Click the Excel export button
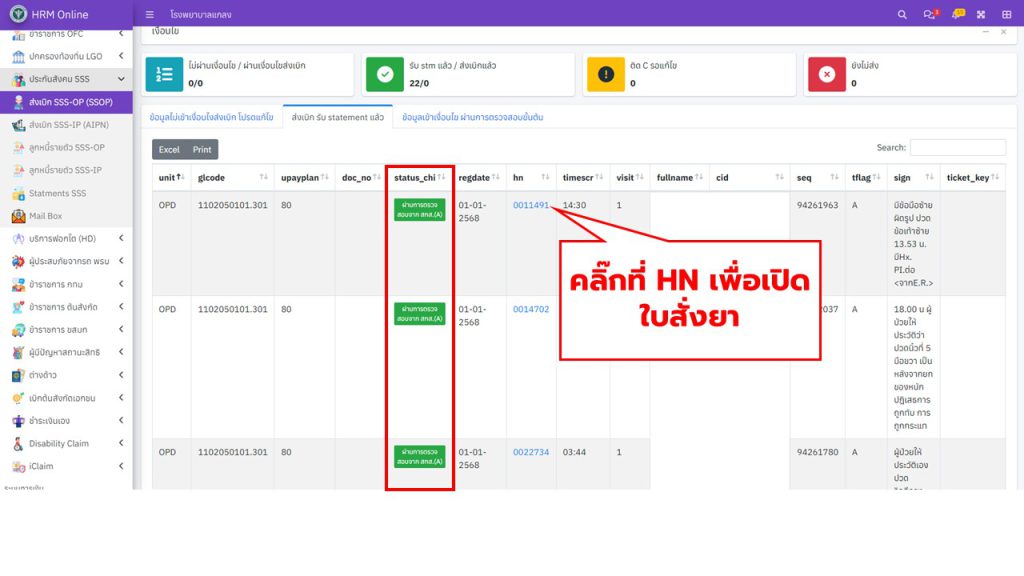This screenshot has width=1024, height=576. (169, 149)
